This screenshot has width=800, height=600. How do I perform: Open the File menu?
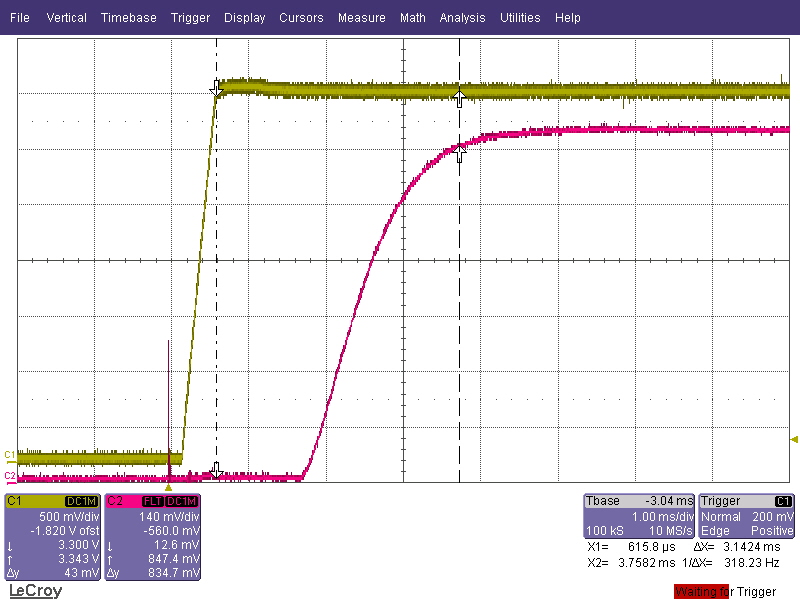pos(20,18)
